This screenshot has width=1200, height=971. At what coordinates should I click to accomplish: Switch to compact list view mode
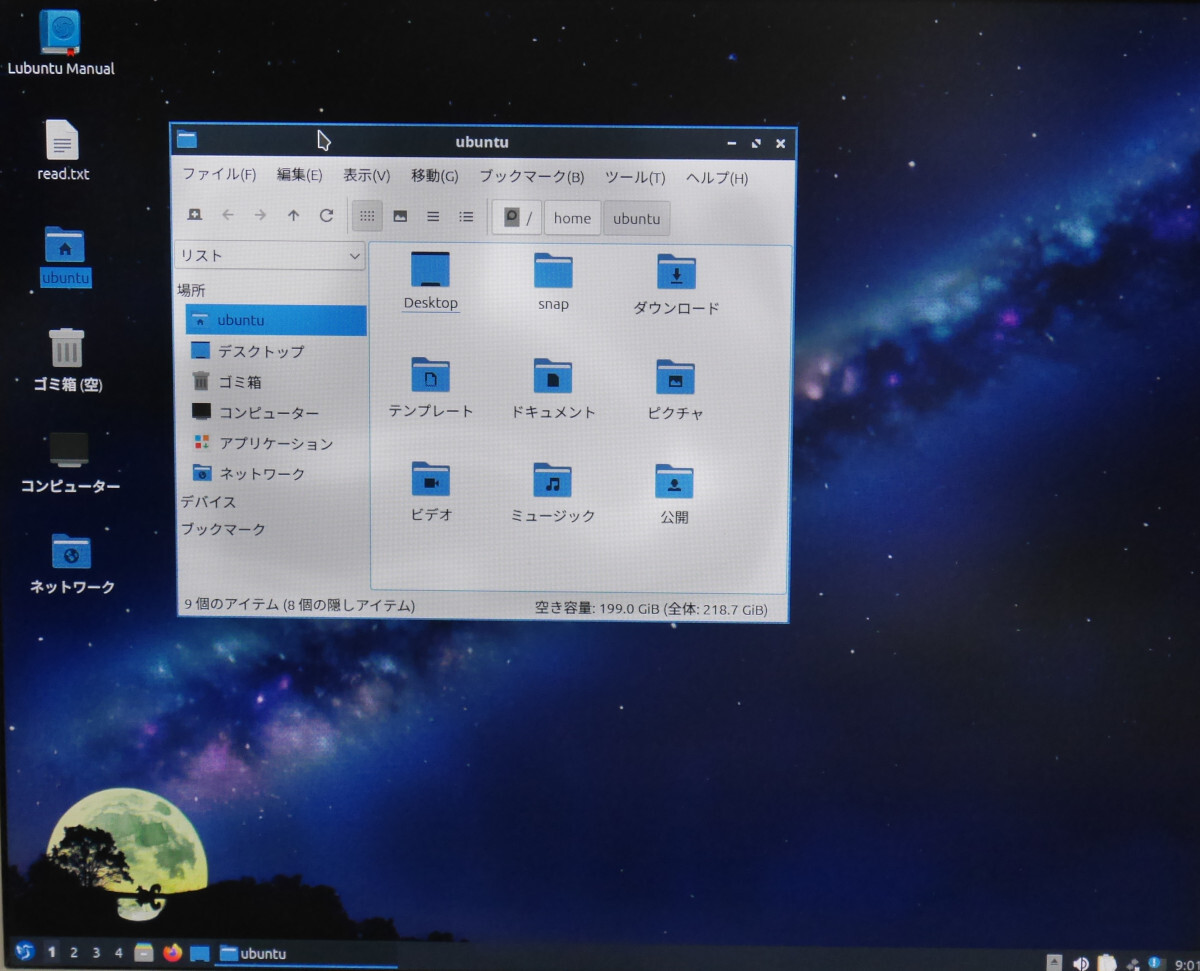pos(433,216)
